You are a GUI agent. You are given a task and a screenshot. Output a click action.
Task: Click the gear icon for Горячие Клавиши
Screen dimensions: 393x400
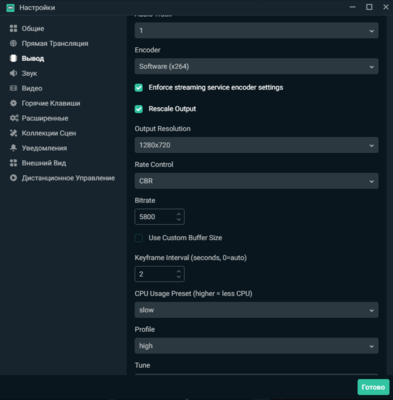(13, 103)
